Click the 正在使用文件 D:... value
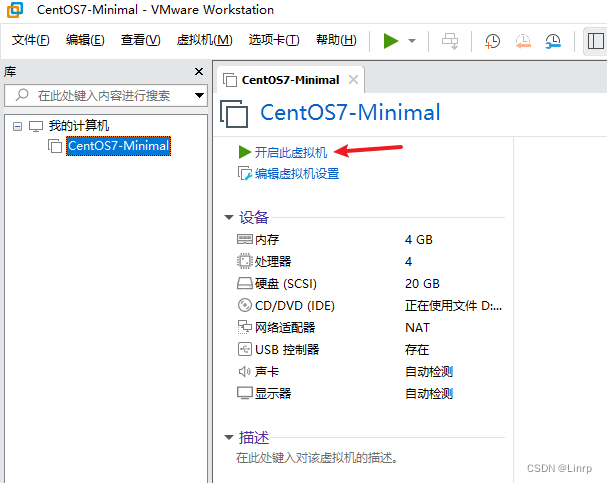 tap(453, 306)
